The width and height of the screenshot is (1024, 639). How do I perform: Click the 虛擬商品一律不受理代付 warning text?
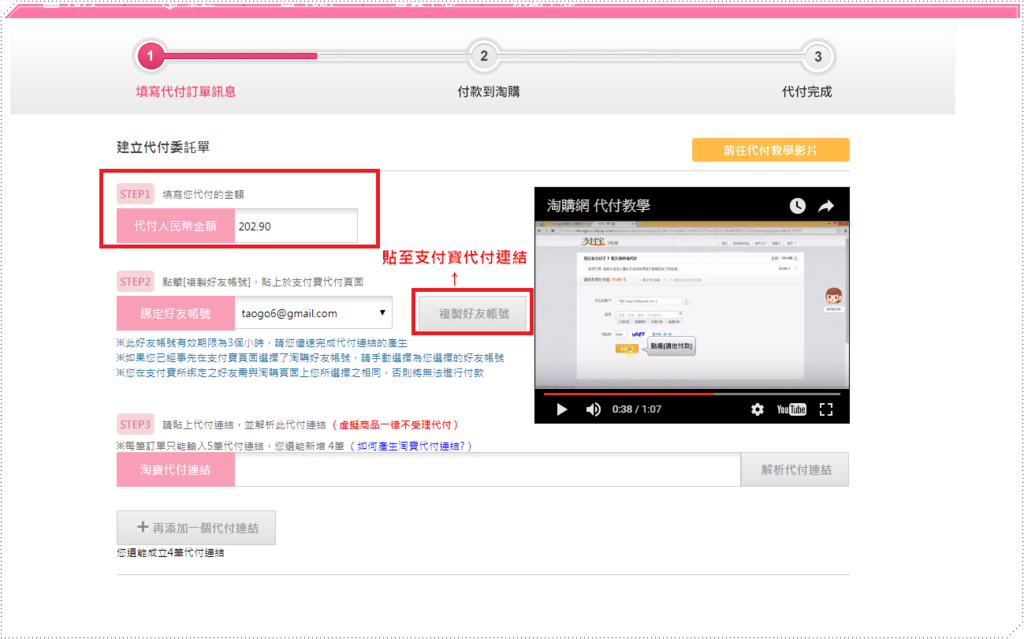[x=396, y=425]
